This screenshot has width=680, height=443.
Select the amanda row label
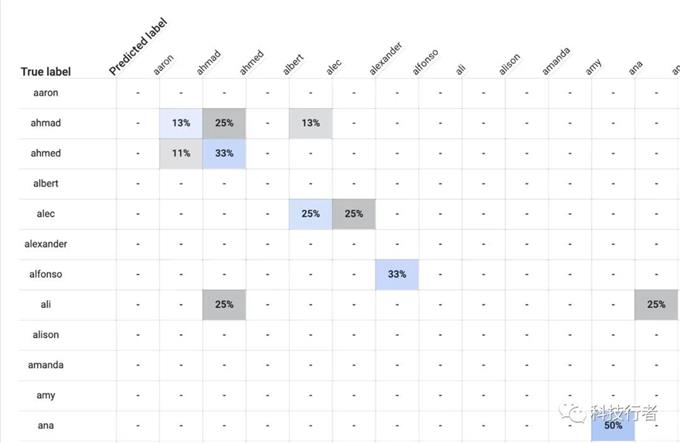click(x=46, y=365)
